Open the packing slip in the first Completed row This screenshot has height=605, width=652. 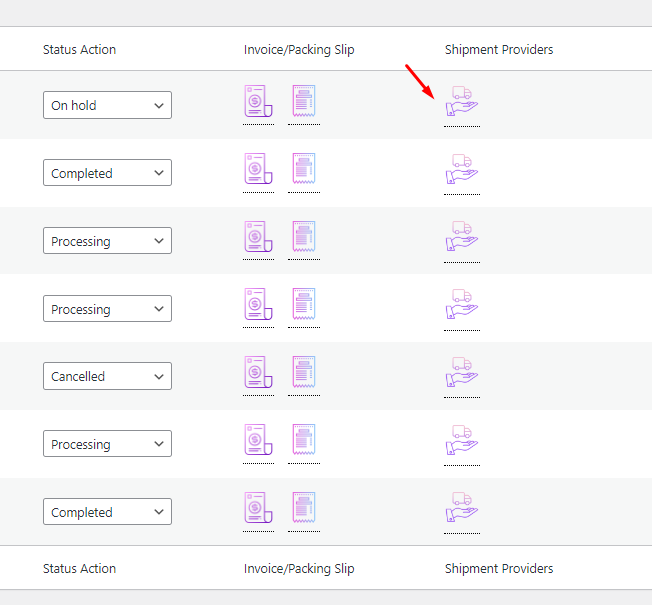pyautogui.click(x=304, y=169)
